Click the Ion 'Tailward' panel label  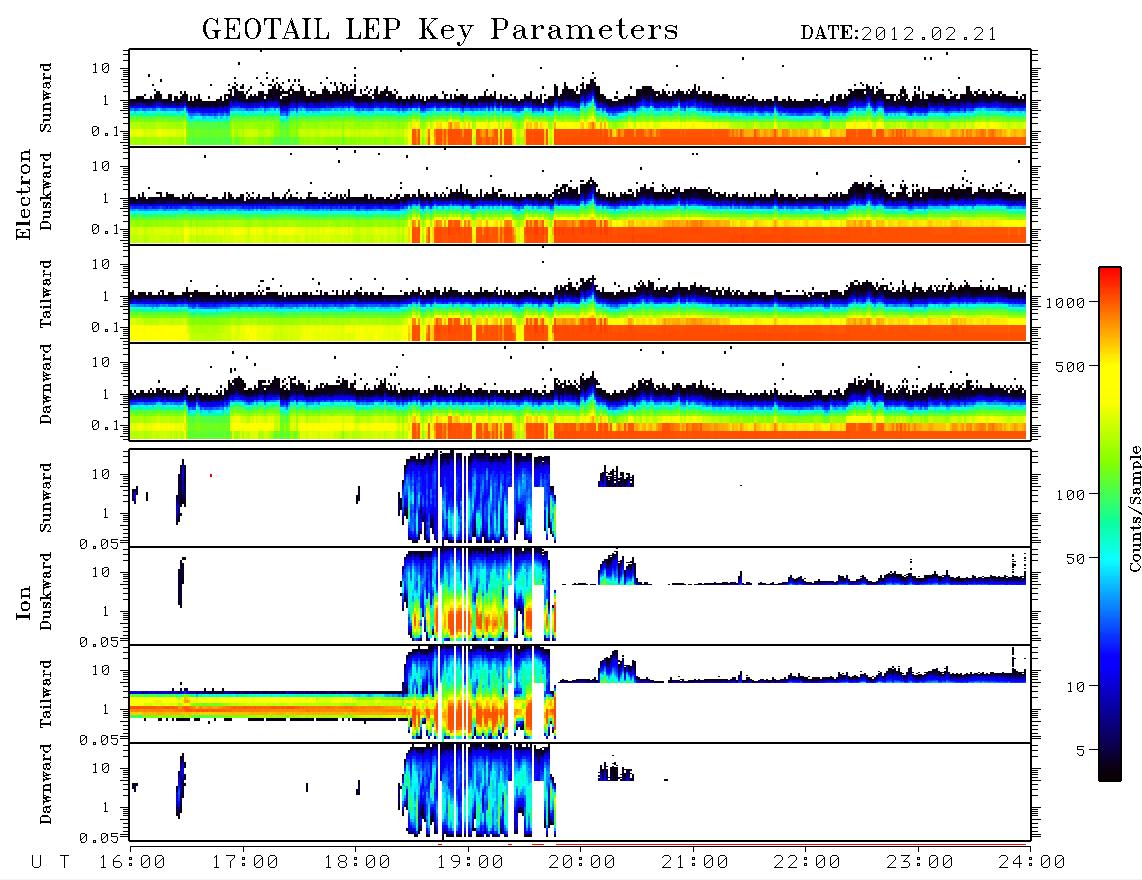(x=46, y=694)
